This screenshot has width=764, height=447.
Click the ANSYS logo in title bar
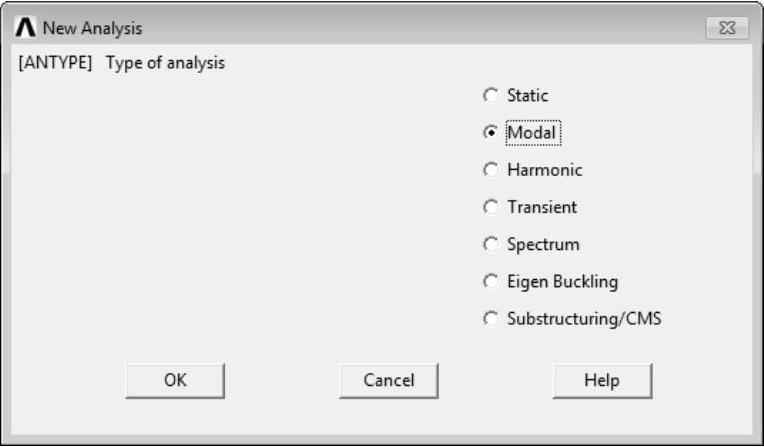click(26, 28)
